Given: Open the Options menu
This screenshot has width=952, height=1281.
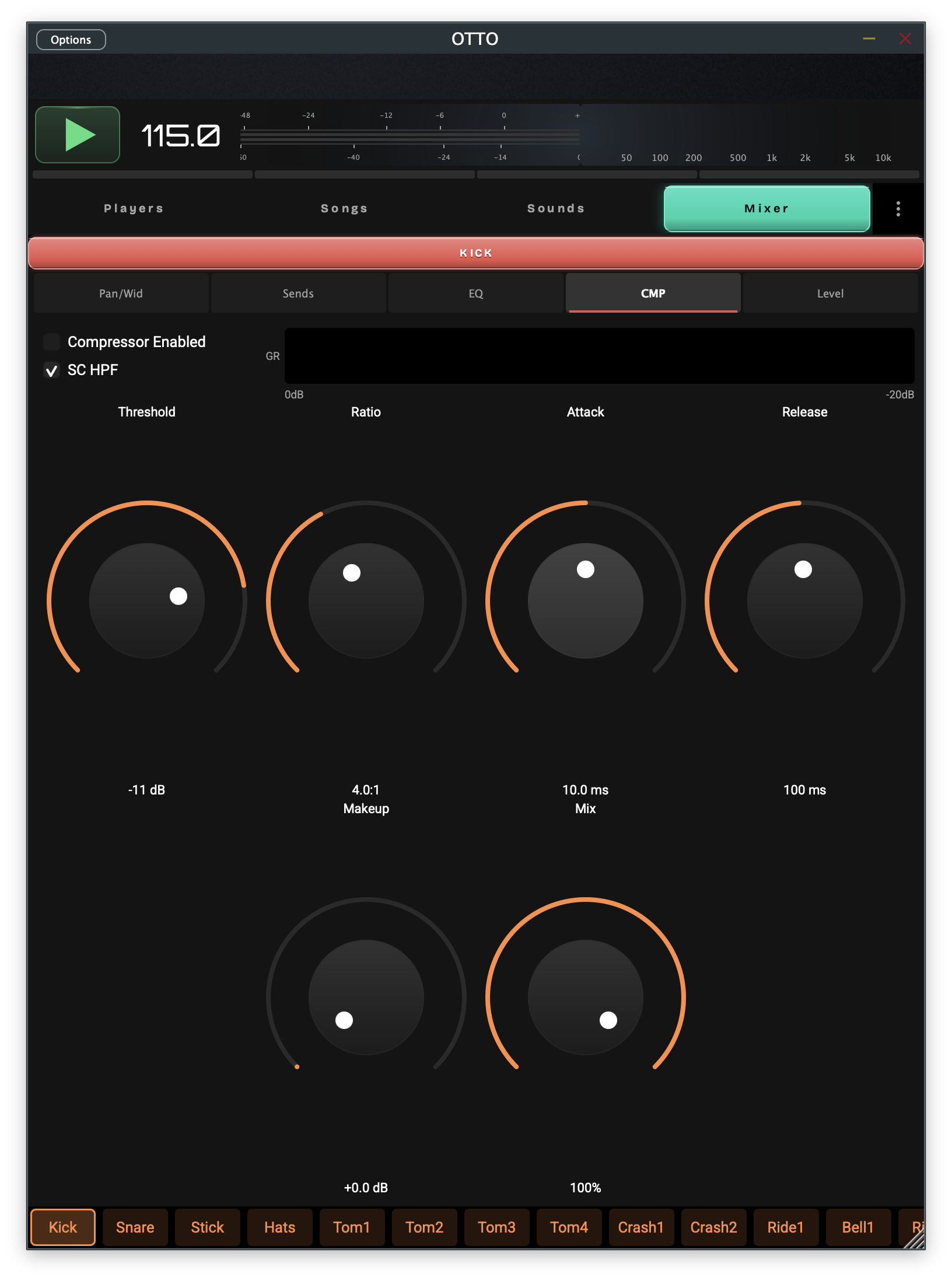Looking at the screenshot, I should pyautogui.click(x=71, y=40).
